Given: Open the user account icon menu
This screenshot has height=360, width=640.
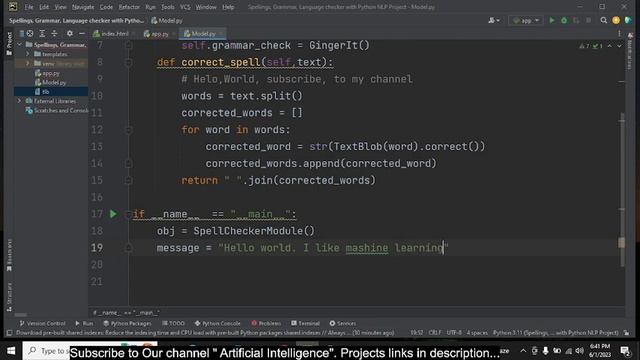Looking at the screenshot, I should [494, 20].
